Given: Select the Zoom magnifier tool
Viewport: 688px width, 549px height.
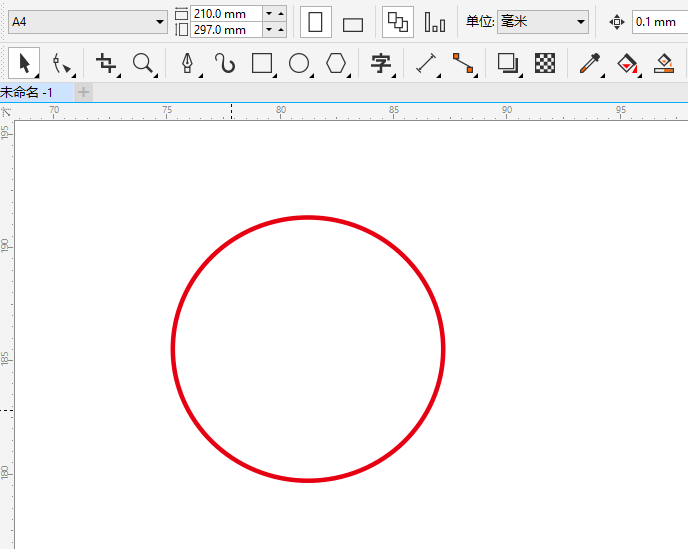Looking at the screenshot, I should point(143,63).
